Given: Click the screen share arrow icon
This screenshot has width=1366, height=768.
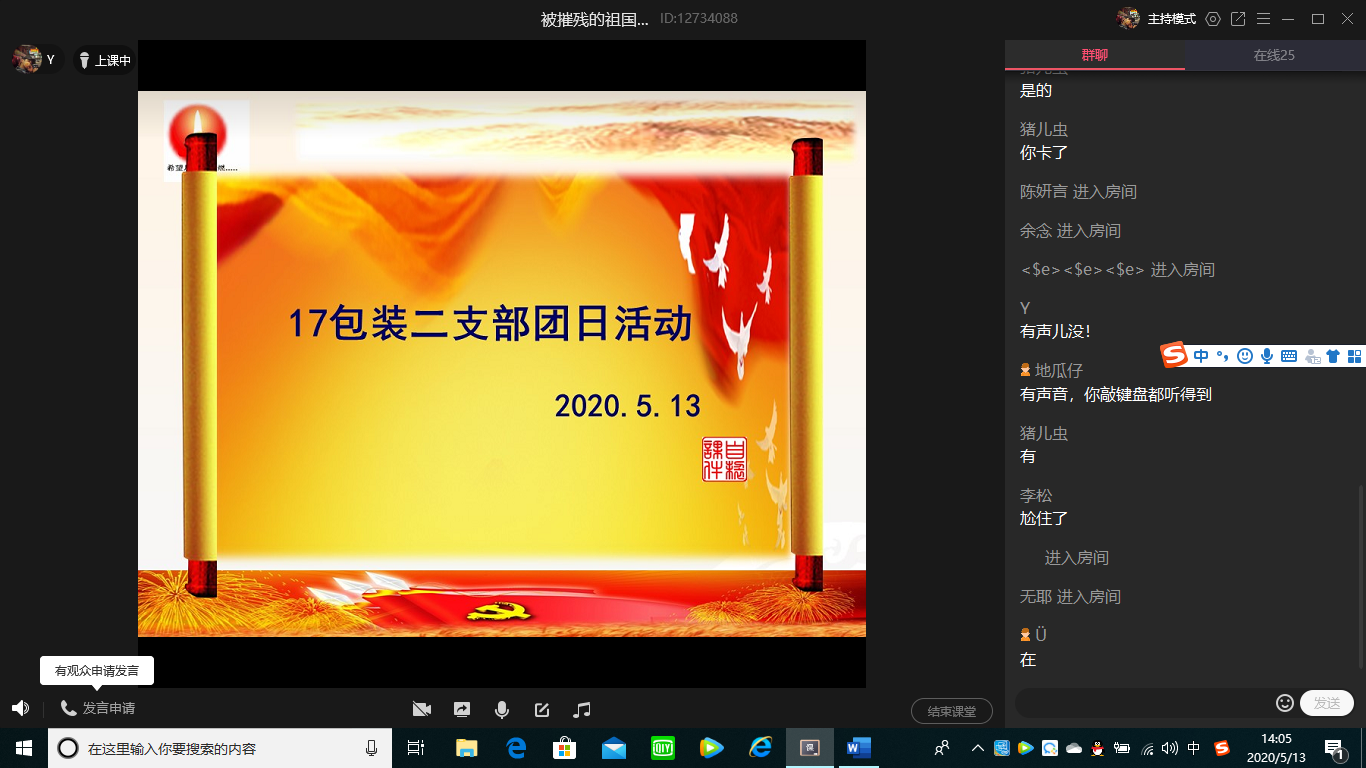Looking at the screenshot, I should click(x=462, y=709).
